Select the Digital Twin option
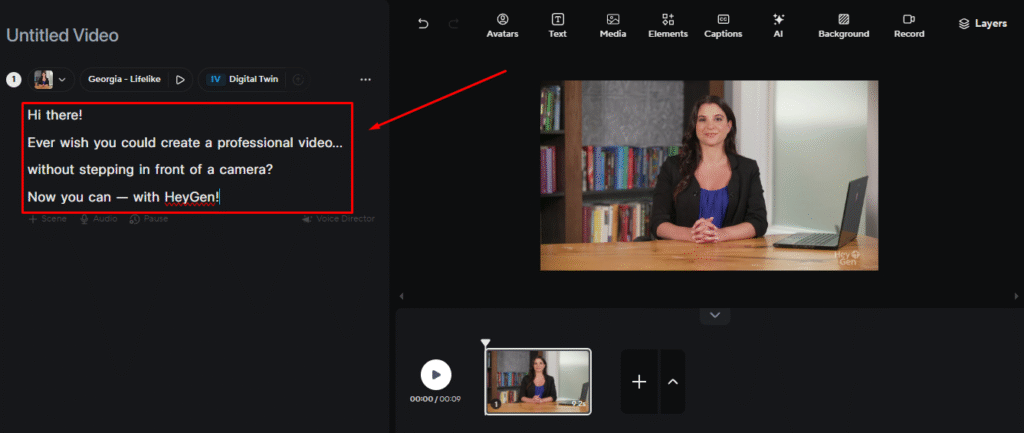The image size is (1024, 433). (243, 79)
